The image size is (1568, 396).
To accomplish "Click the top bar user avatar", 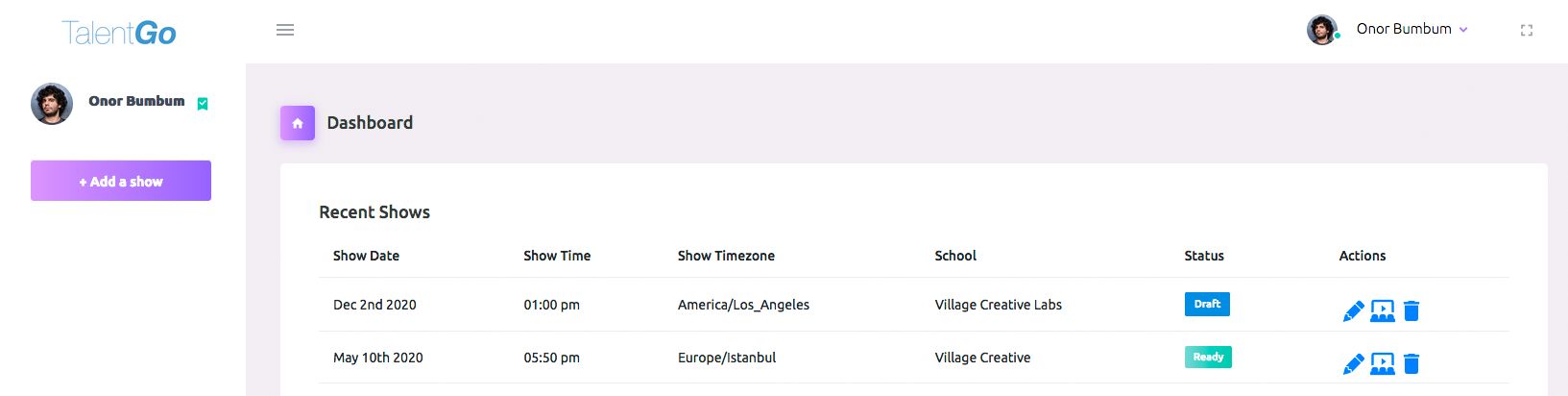I will click(1322, 30).
